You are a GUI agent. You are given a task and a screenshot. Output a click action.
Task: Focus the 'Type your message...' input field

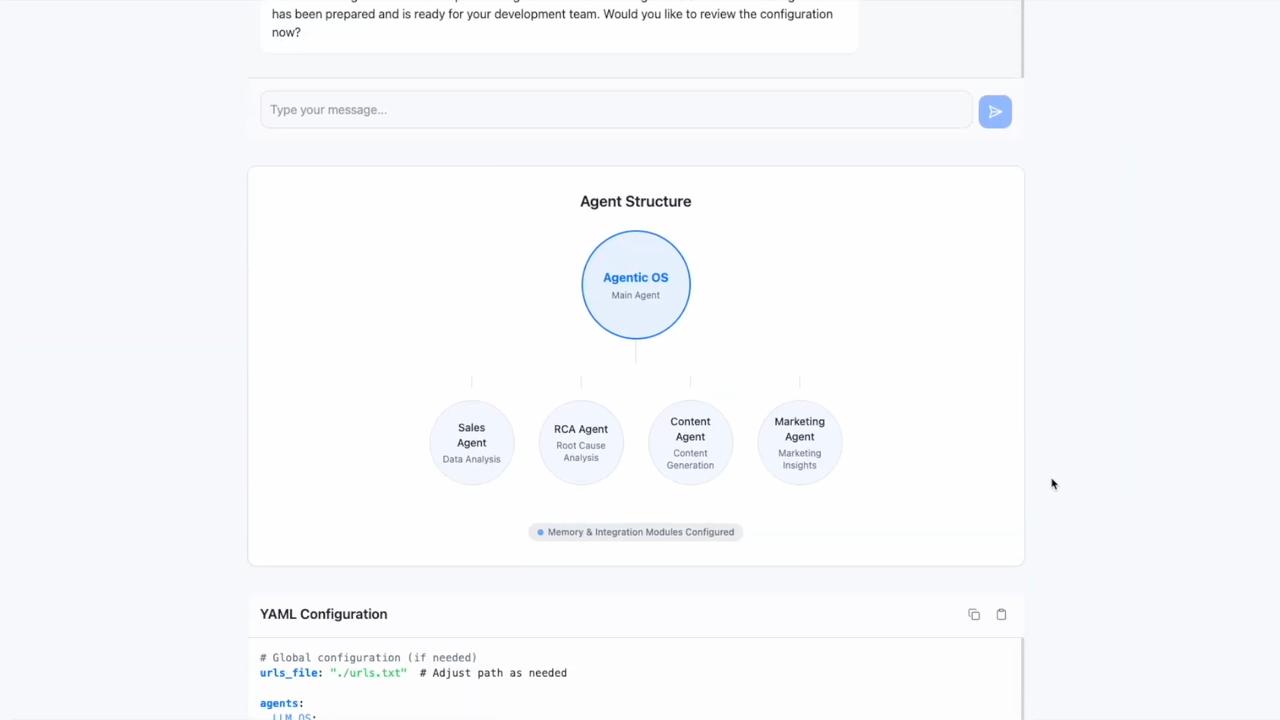[x=615, y=110]
